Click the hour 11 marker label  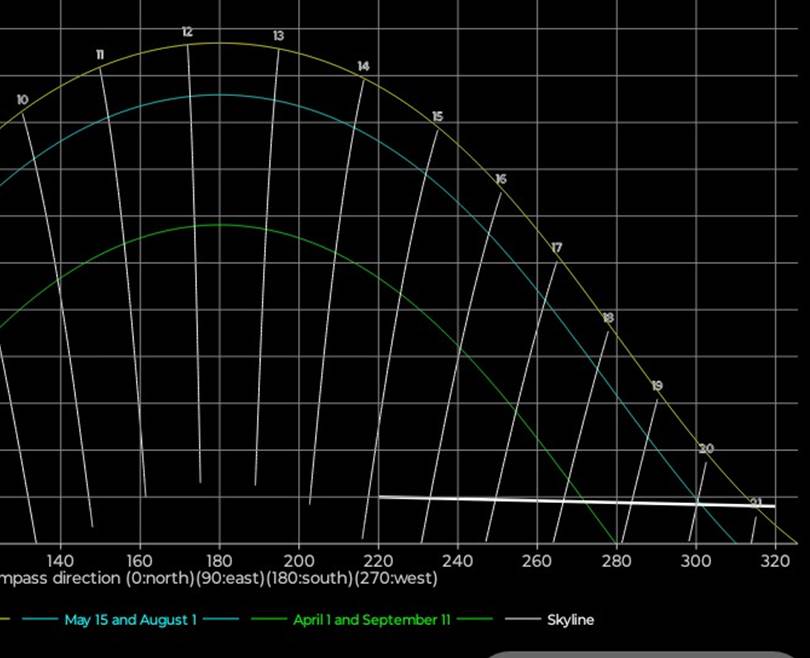99,54
